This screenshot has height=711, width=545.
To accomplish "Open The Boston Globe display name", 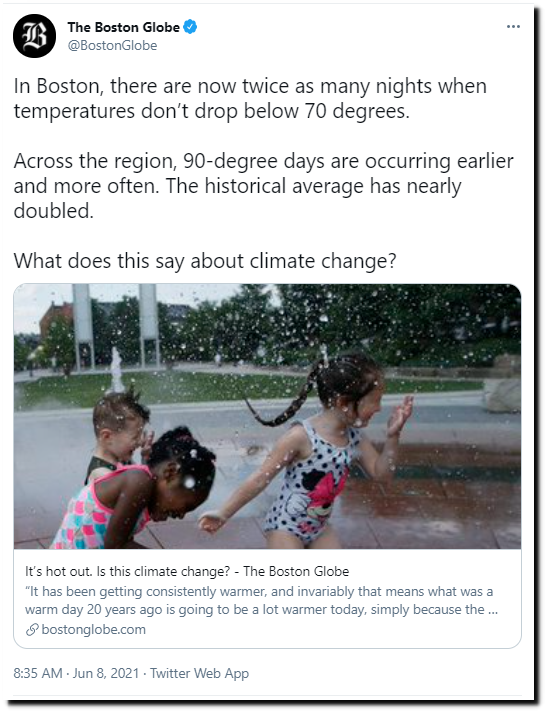I will pos(123,27).
